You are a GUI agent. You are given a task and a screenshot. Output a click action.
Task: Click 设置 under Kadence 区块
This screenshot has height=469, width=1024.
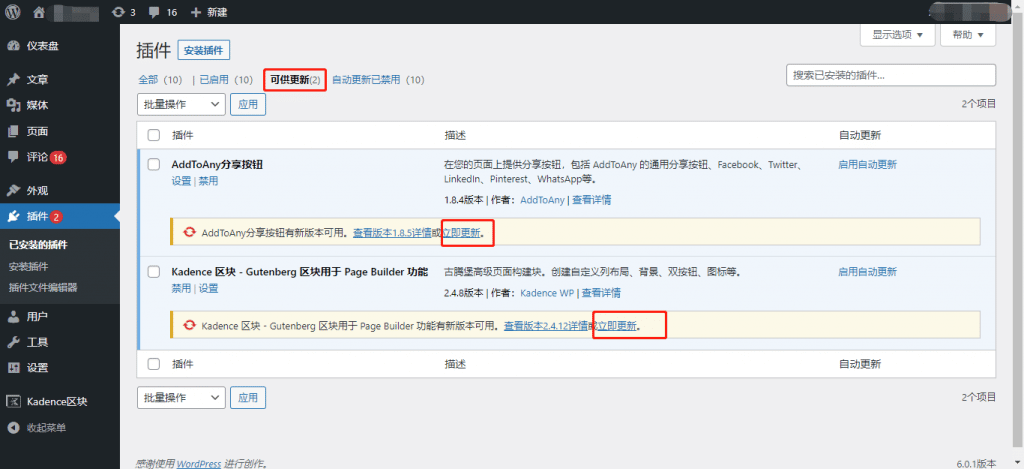(x=208, y=288)
